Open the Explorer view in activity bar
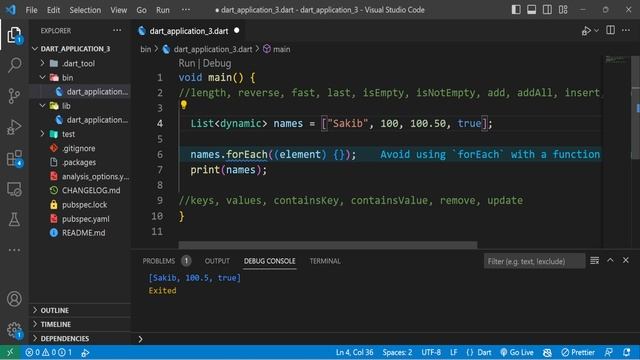Screen dimensions: 640x360 tap(14, 35)
